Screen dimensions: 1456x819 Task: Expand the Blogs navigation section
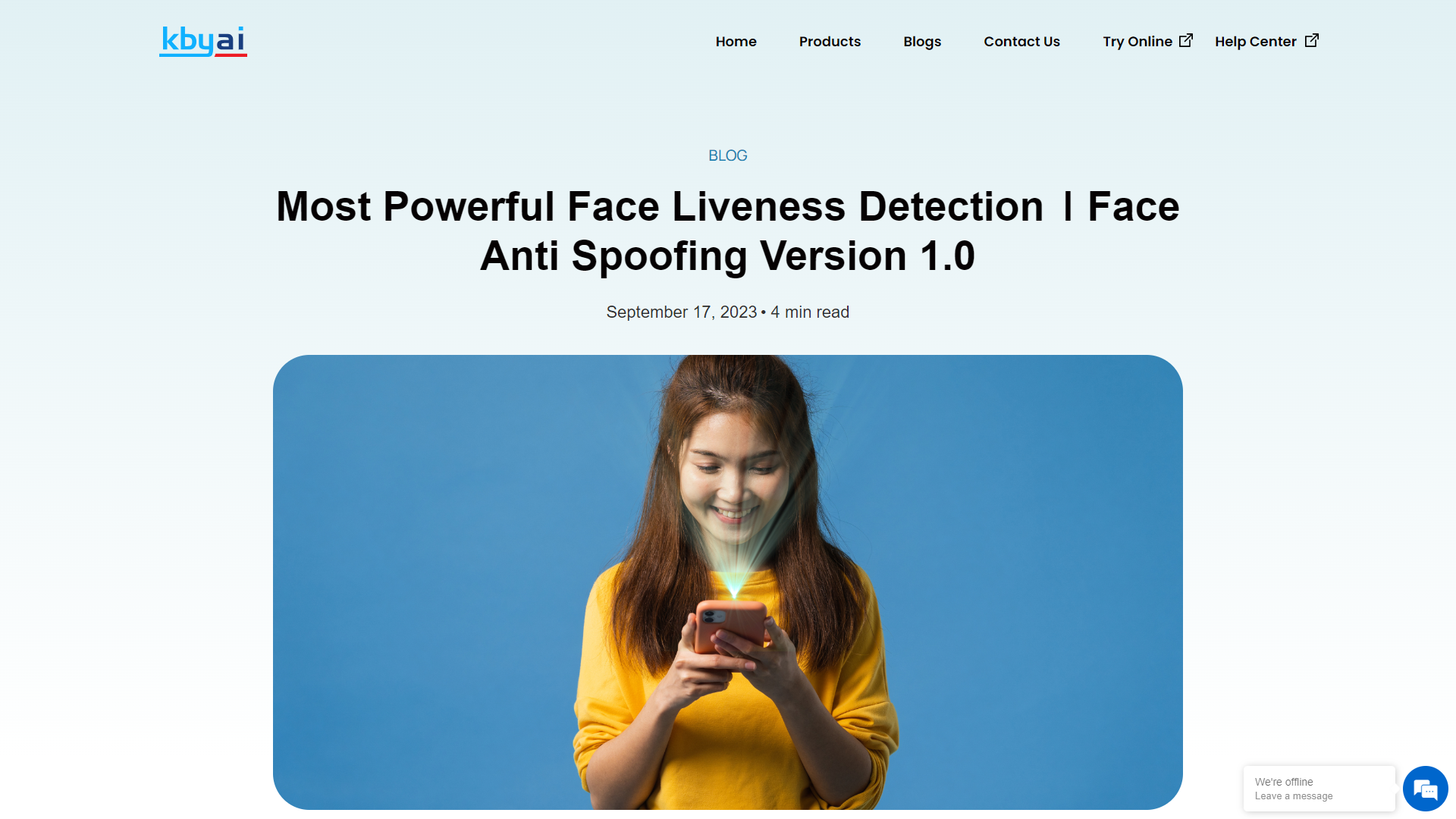pos(922,41)
